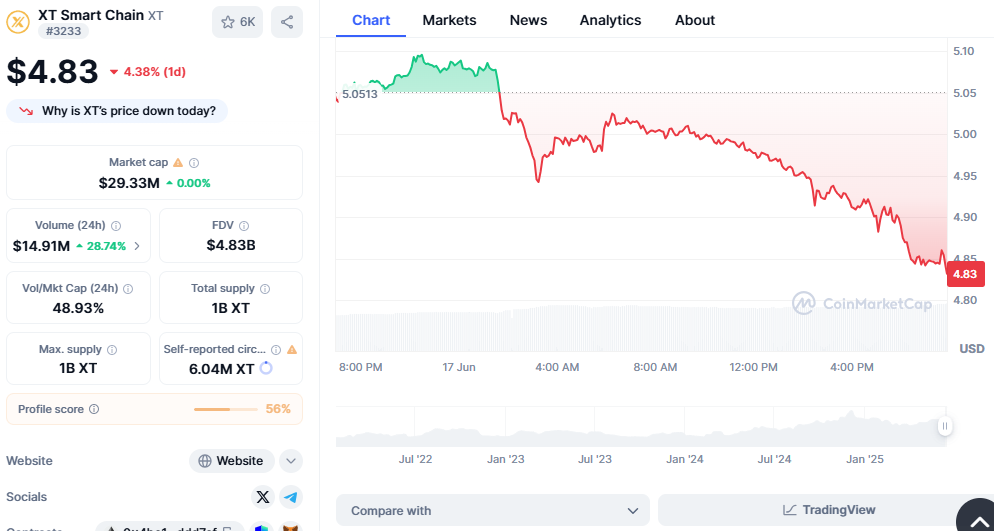Switch to the Analytics tab
Screen dimensions: 994x531
pyautogui.click(x=610, y=20)
